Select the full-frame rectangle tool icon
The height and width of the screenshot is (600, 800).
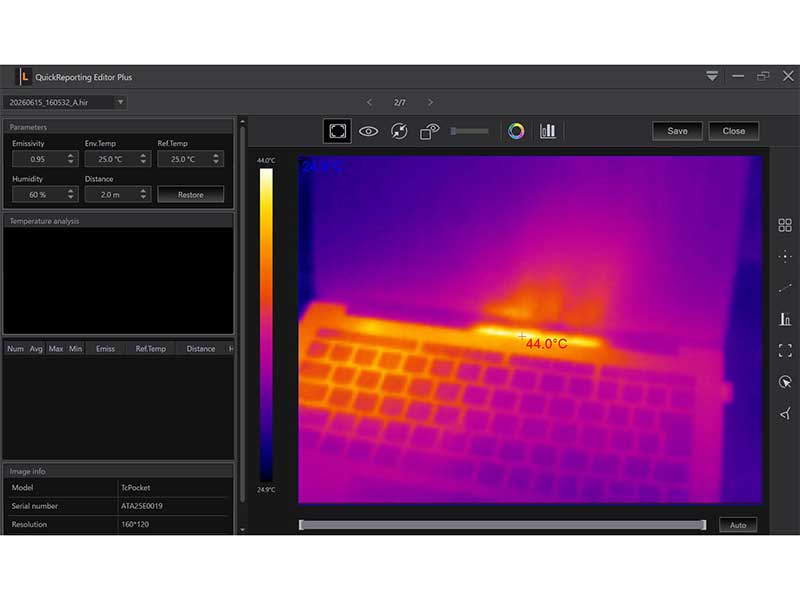click(x=337, y=131)
